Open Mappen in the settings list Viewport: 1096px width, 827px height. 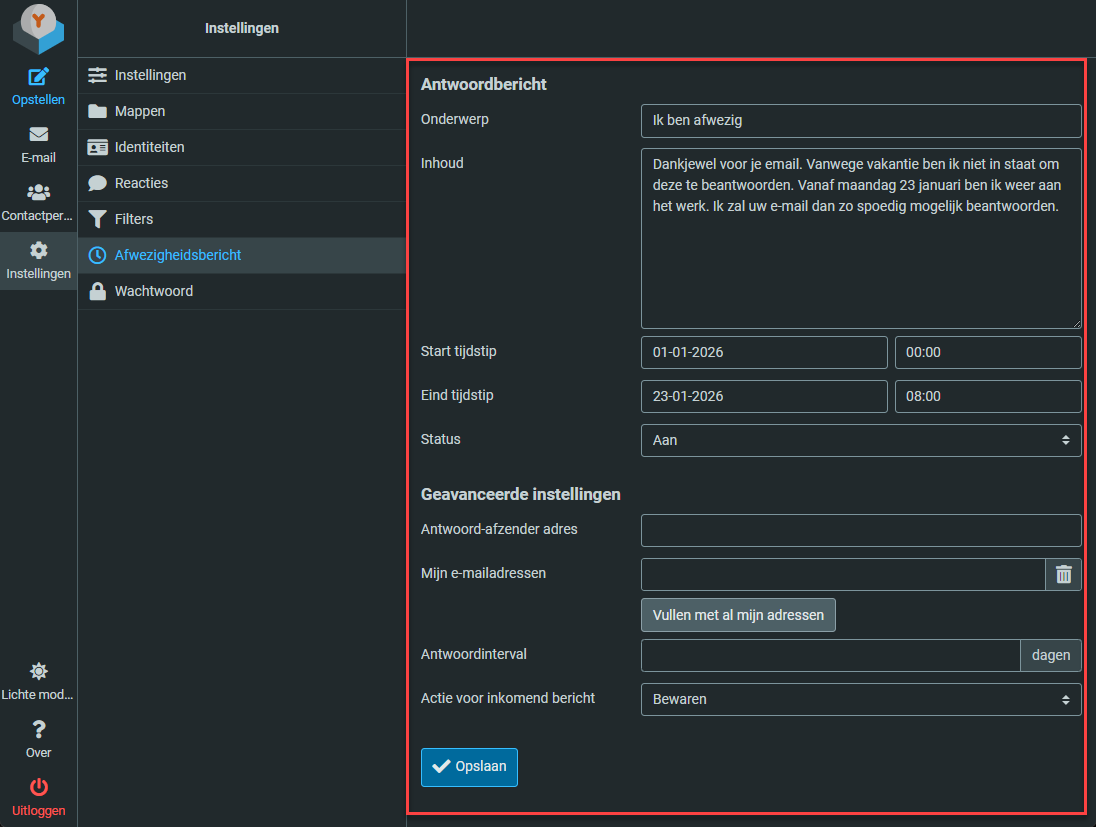pos(140,111)
